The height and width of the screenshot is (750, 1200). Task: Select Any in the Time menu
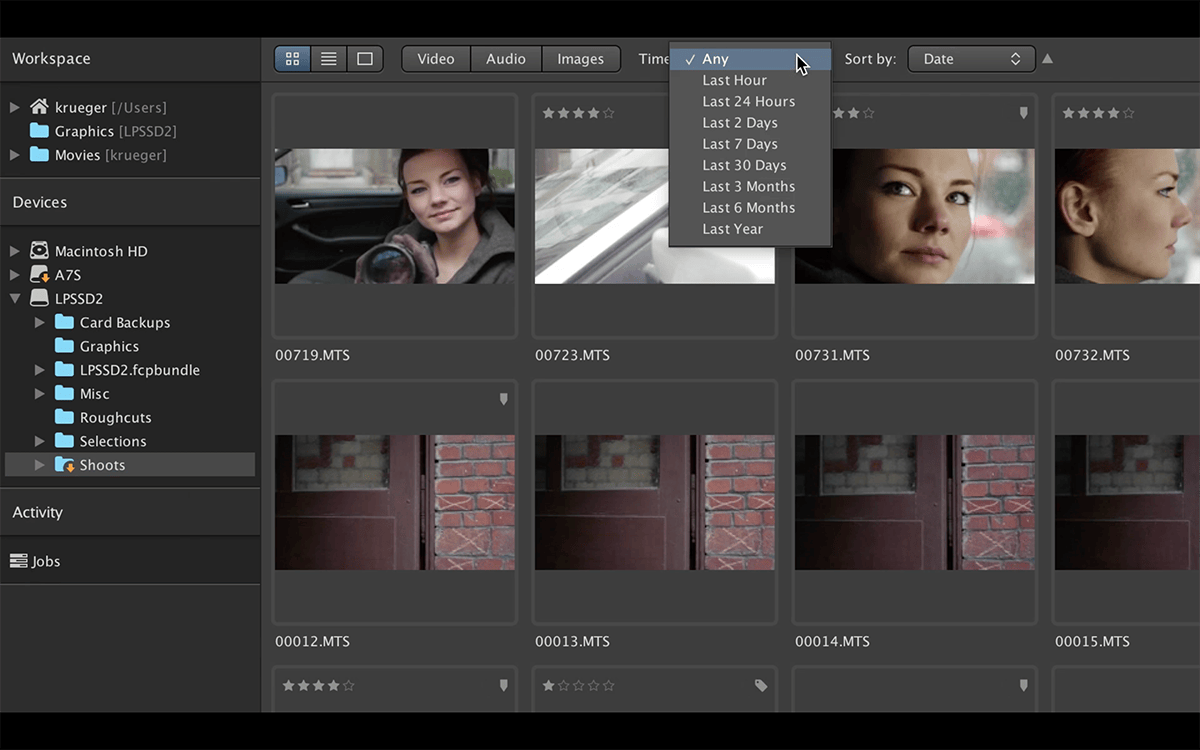750,59
